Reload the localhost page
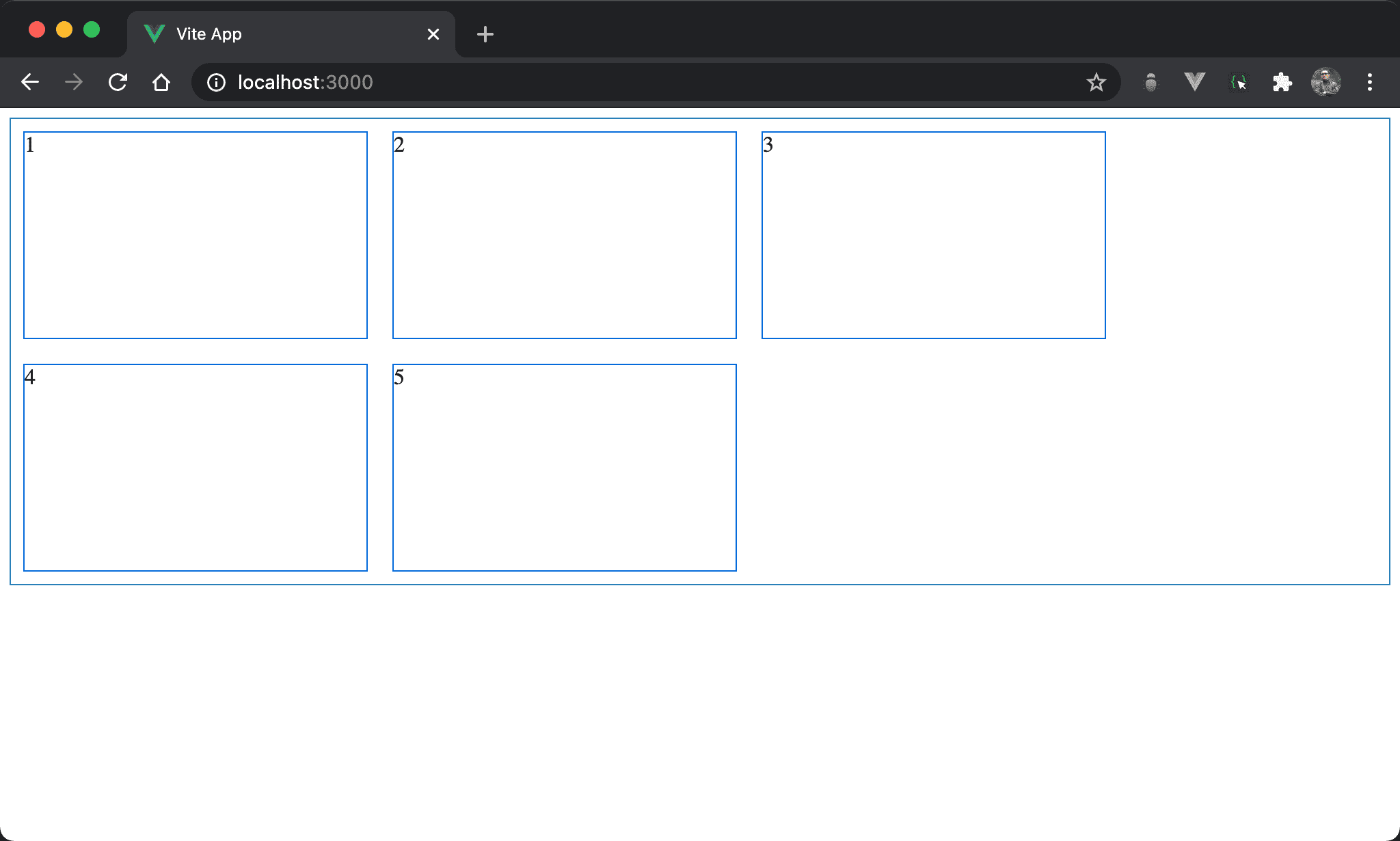The height and width of the screenshot is (841, 1400). click(118, 82)
